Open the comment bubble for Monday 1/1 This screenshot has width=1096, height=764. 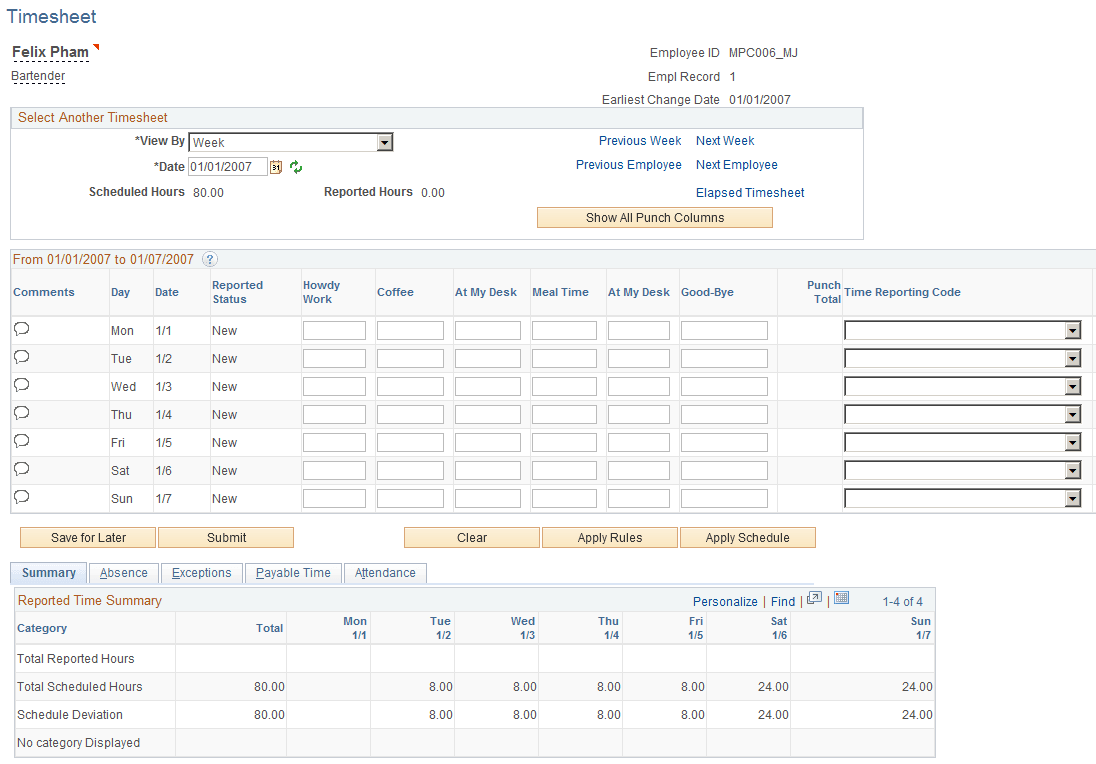tap(21, 328)
